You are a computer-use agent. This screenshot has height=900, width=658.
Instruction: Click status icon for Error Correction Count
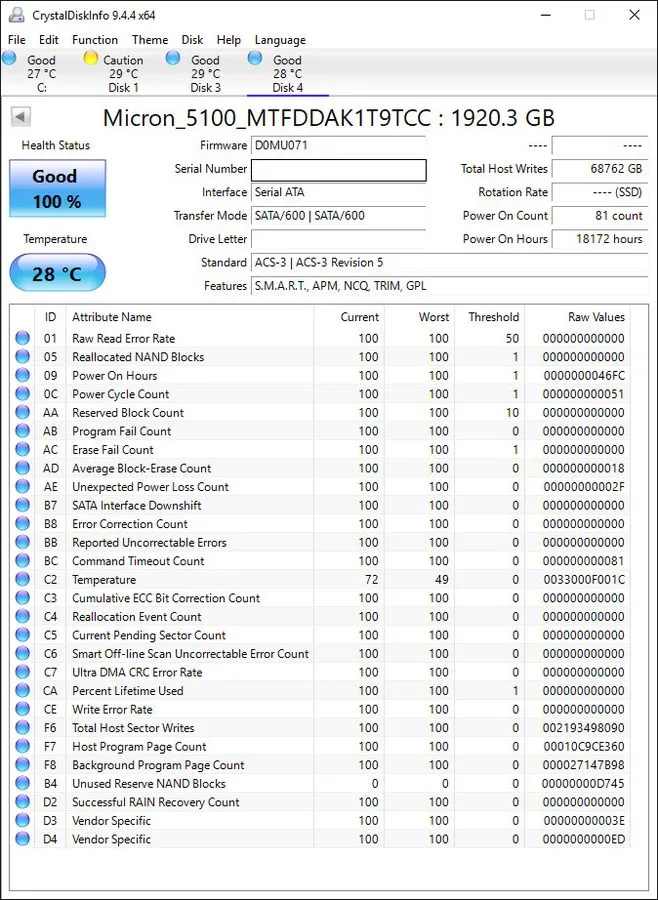coord(22,523)
